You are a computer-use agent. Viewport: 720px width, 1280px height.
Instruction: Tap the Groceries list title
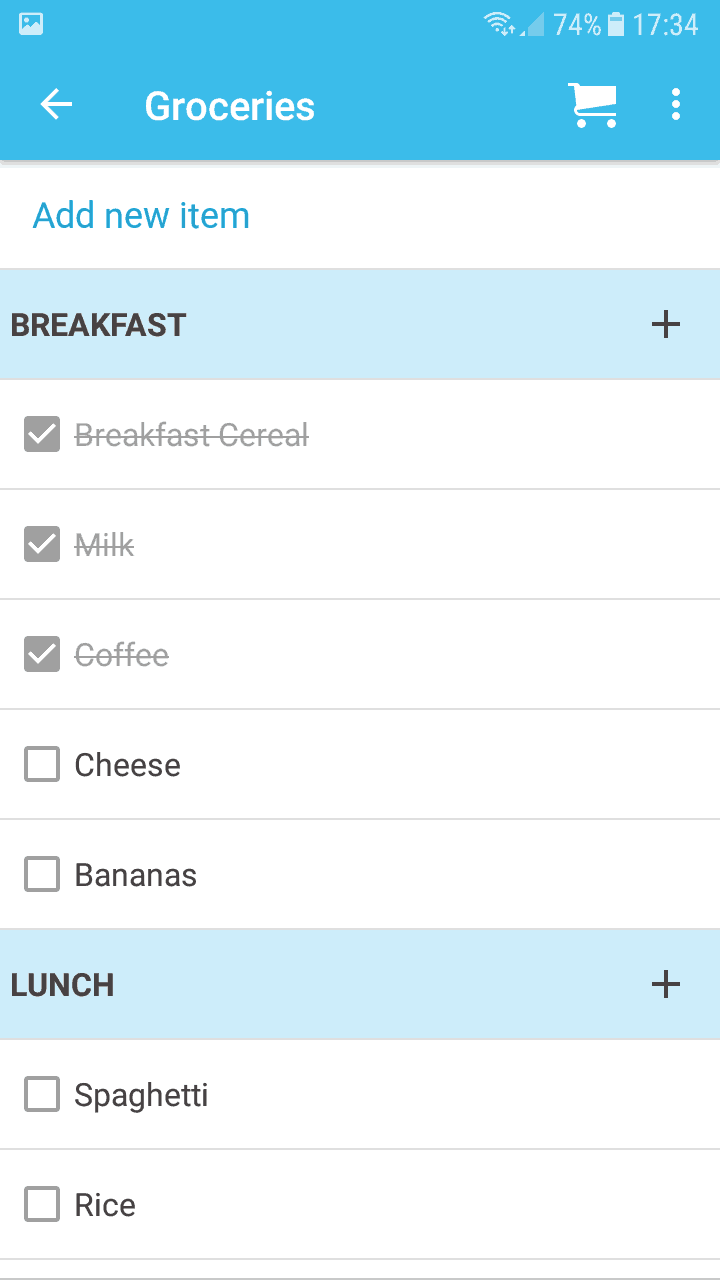[x=229, y=106]
